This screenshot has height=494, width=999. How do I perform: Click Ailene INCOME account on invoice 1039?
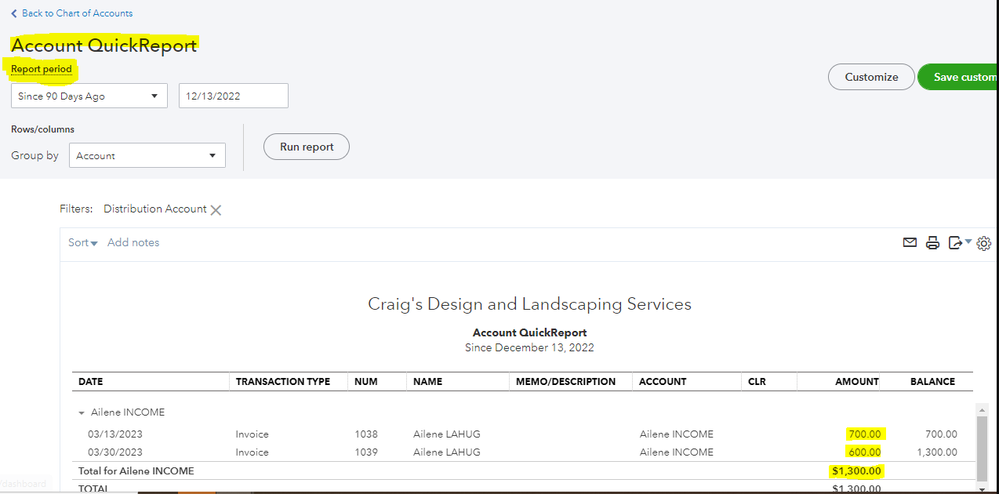coord(677,453)
